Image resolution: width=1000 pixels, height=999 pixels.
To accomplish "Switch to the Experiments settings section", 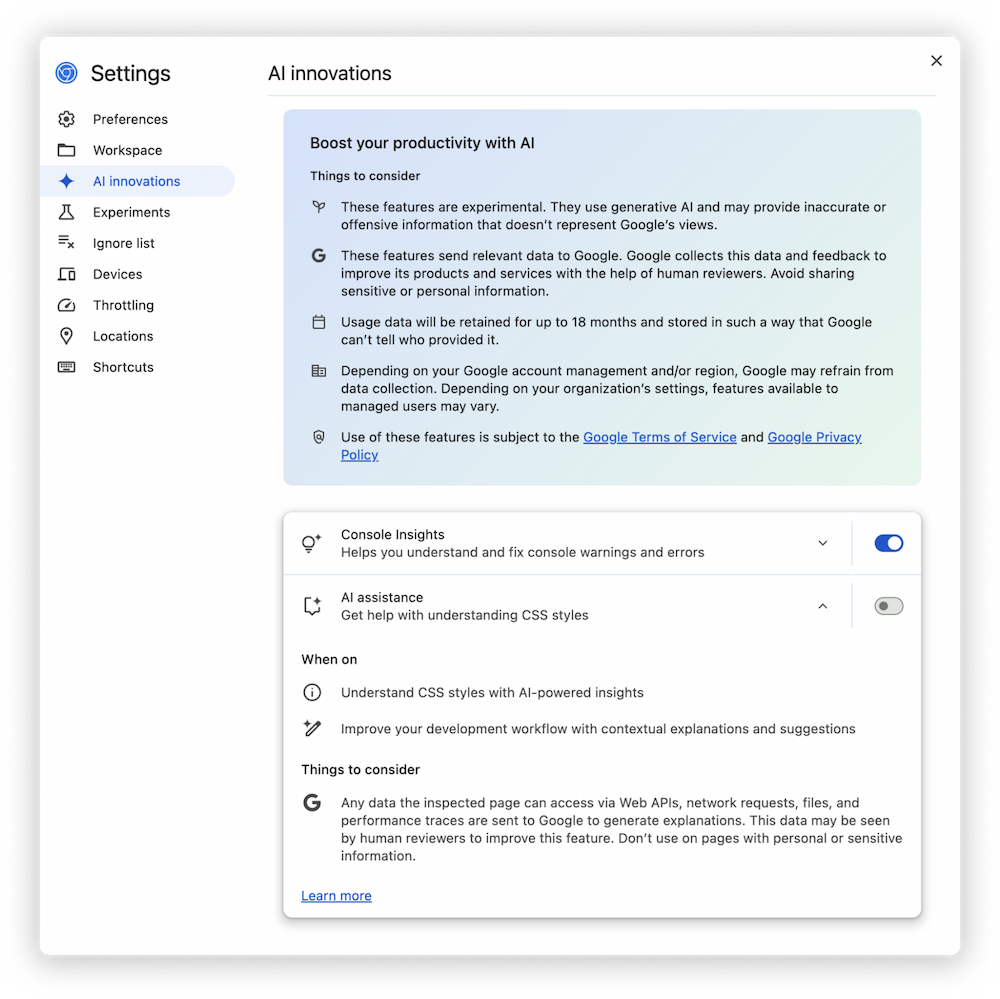I will tap(130, 212).
